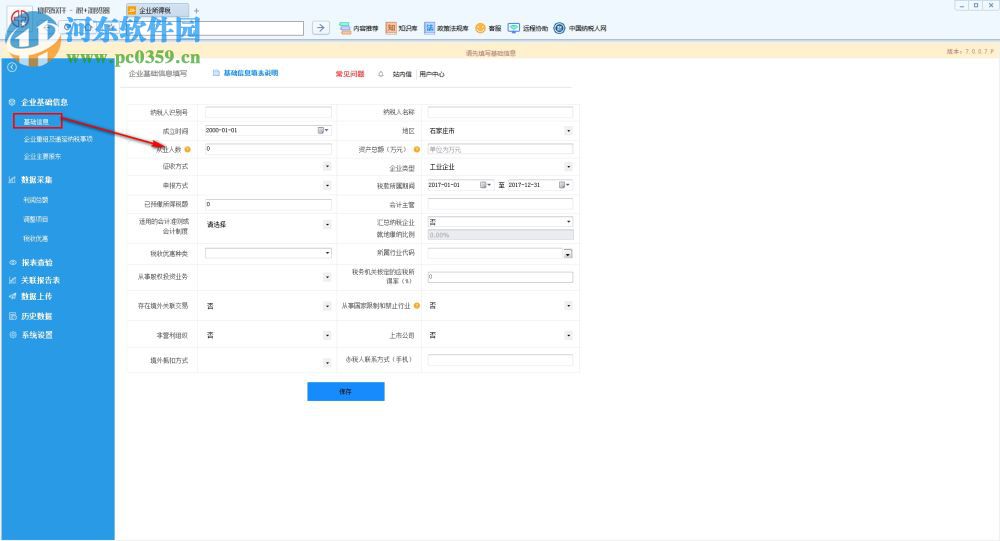The height and width of the screenshot is (541, 1000).
Task: Open the 从事股权投资业务 dropdown
Action: (x=268, y=277)
